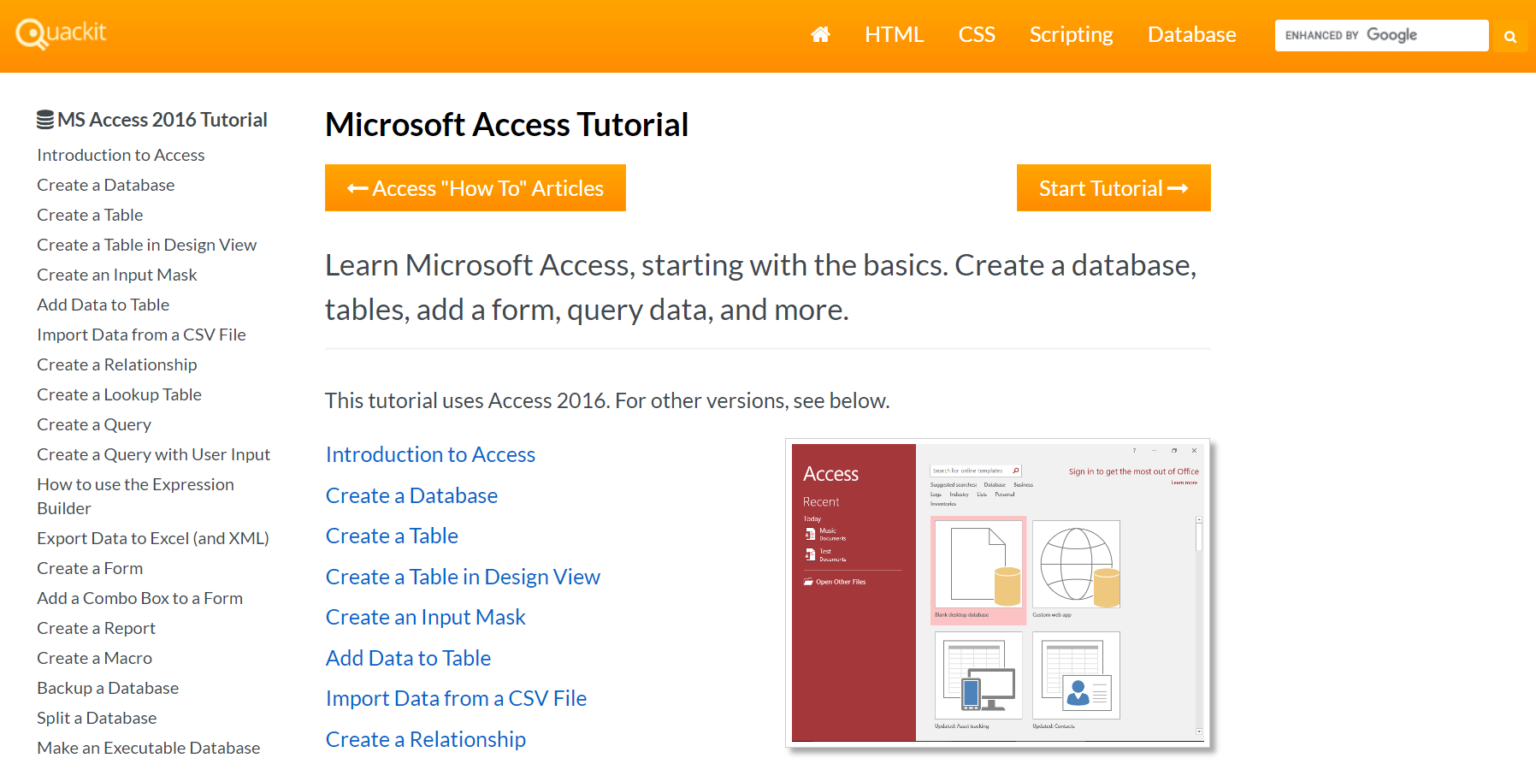Screen dimensions: 1536x770
Task: Click the Access "How To" Articles button
Action: [x=475, y=187]
